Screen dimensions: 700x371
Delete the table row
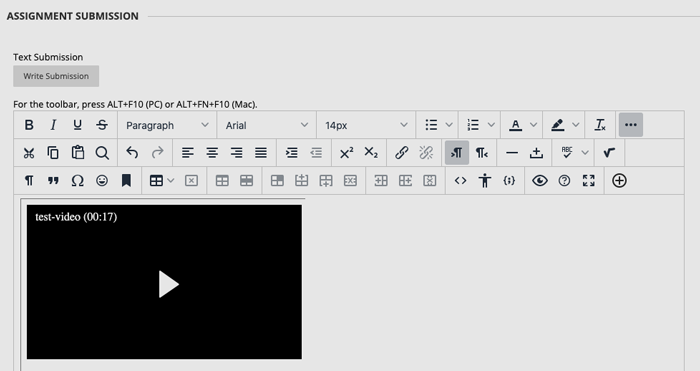pyautogui.click(x=350, y=180)
